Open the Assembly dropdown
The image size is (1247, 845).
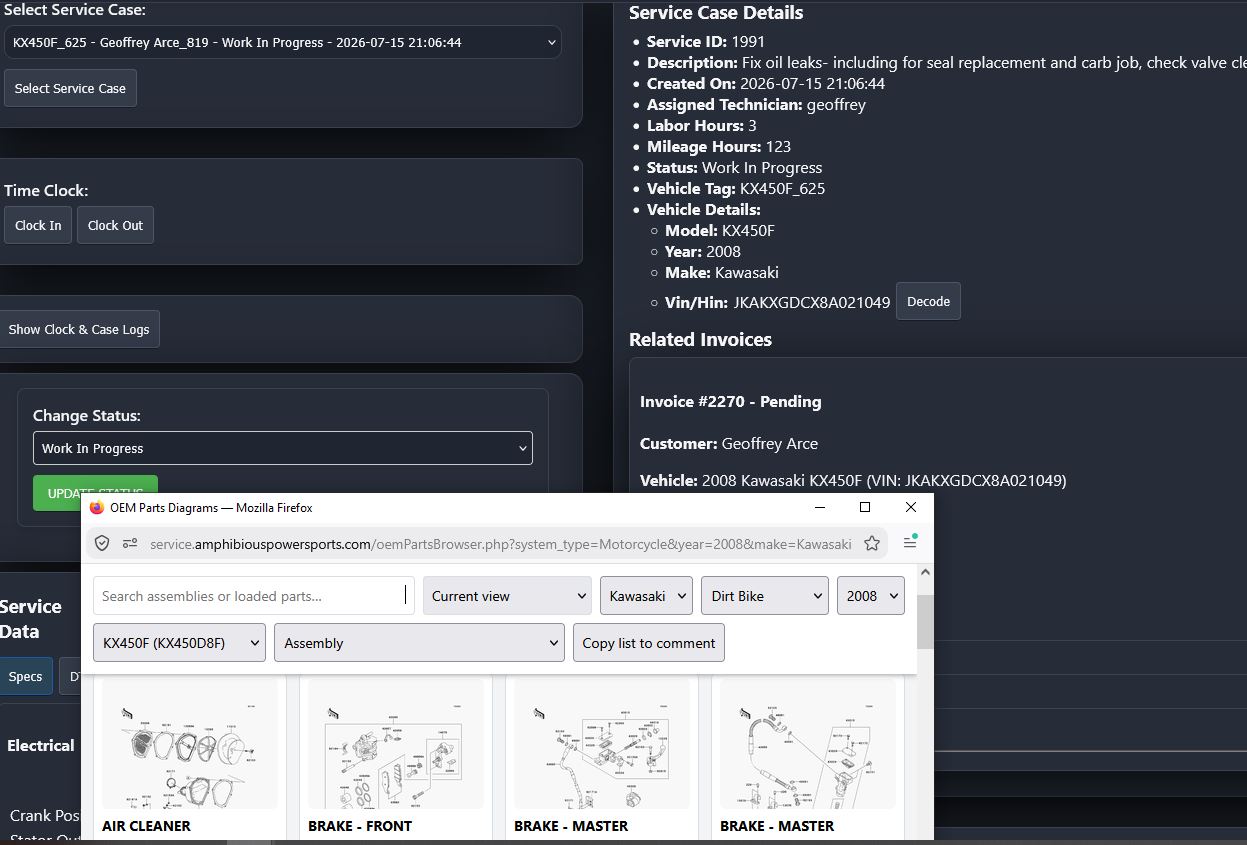(x=419, y=643)
